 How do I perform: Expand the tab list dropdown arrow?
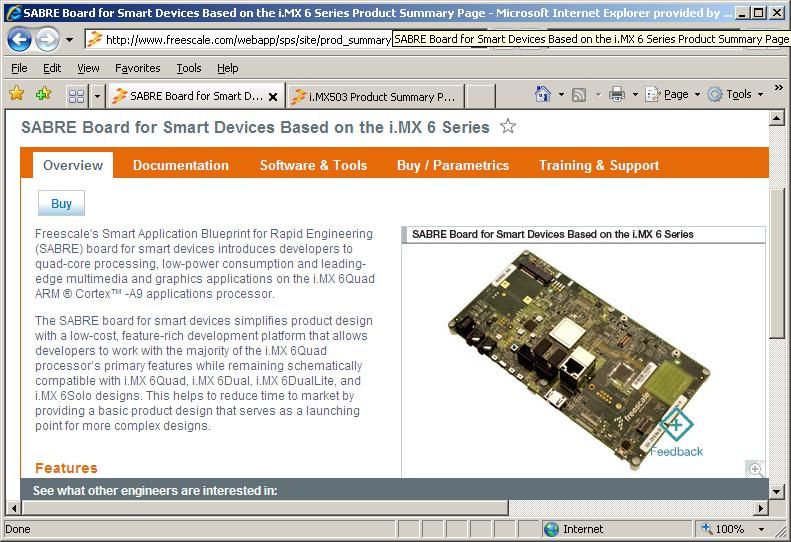pyautogui.click(x=97, y=96)
